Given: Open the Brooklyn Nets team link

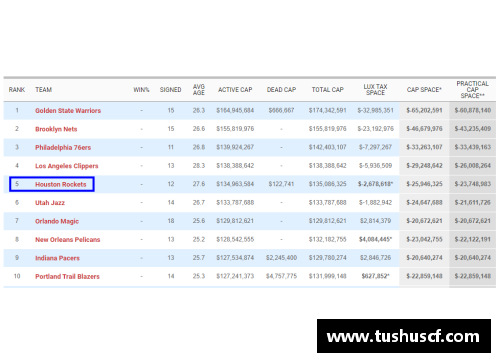Looking at the screenshot, I should [56, 129].
